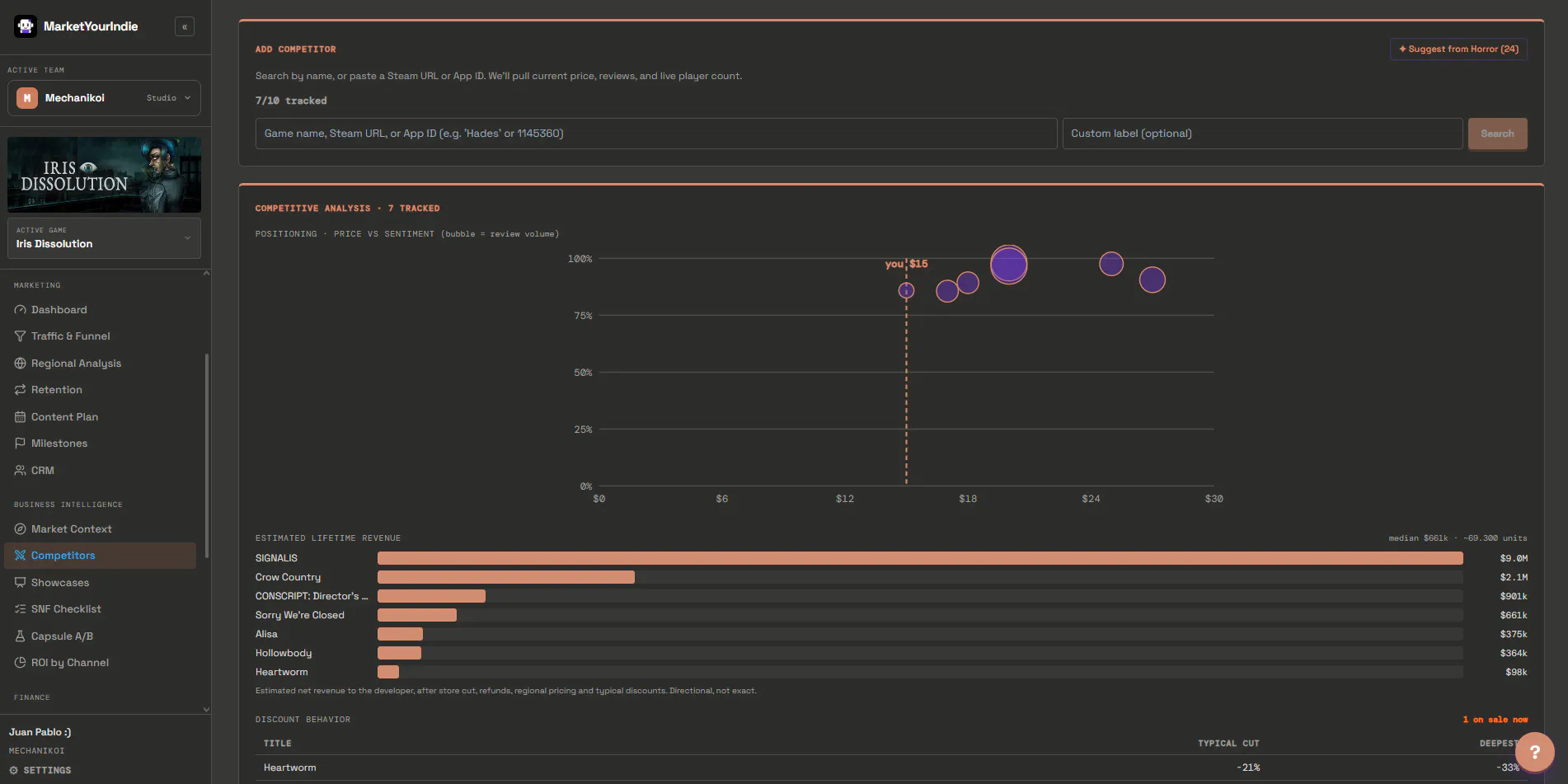Click the Iris Dissolution game banner thumbnail

[104, 175]
